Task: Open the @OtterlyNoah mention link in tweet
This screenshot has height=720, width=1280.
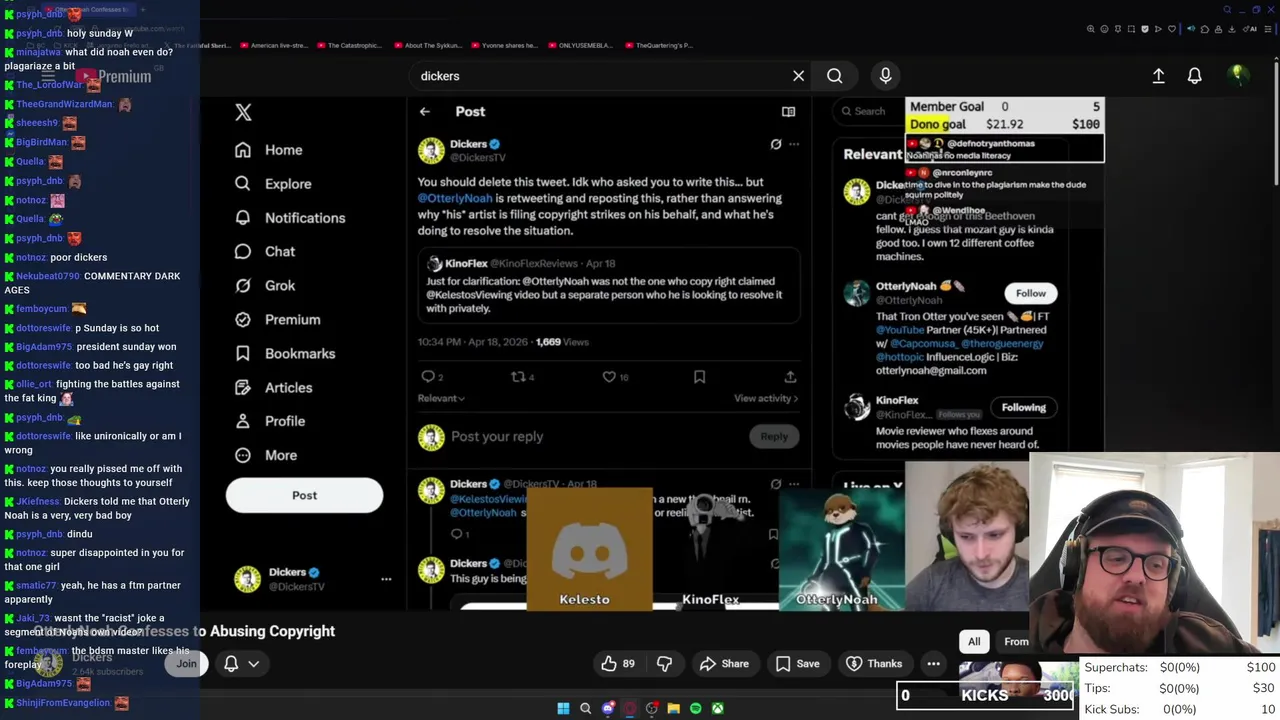Action: tap(455, 198)
